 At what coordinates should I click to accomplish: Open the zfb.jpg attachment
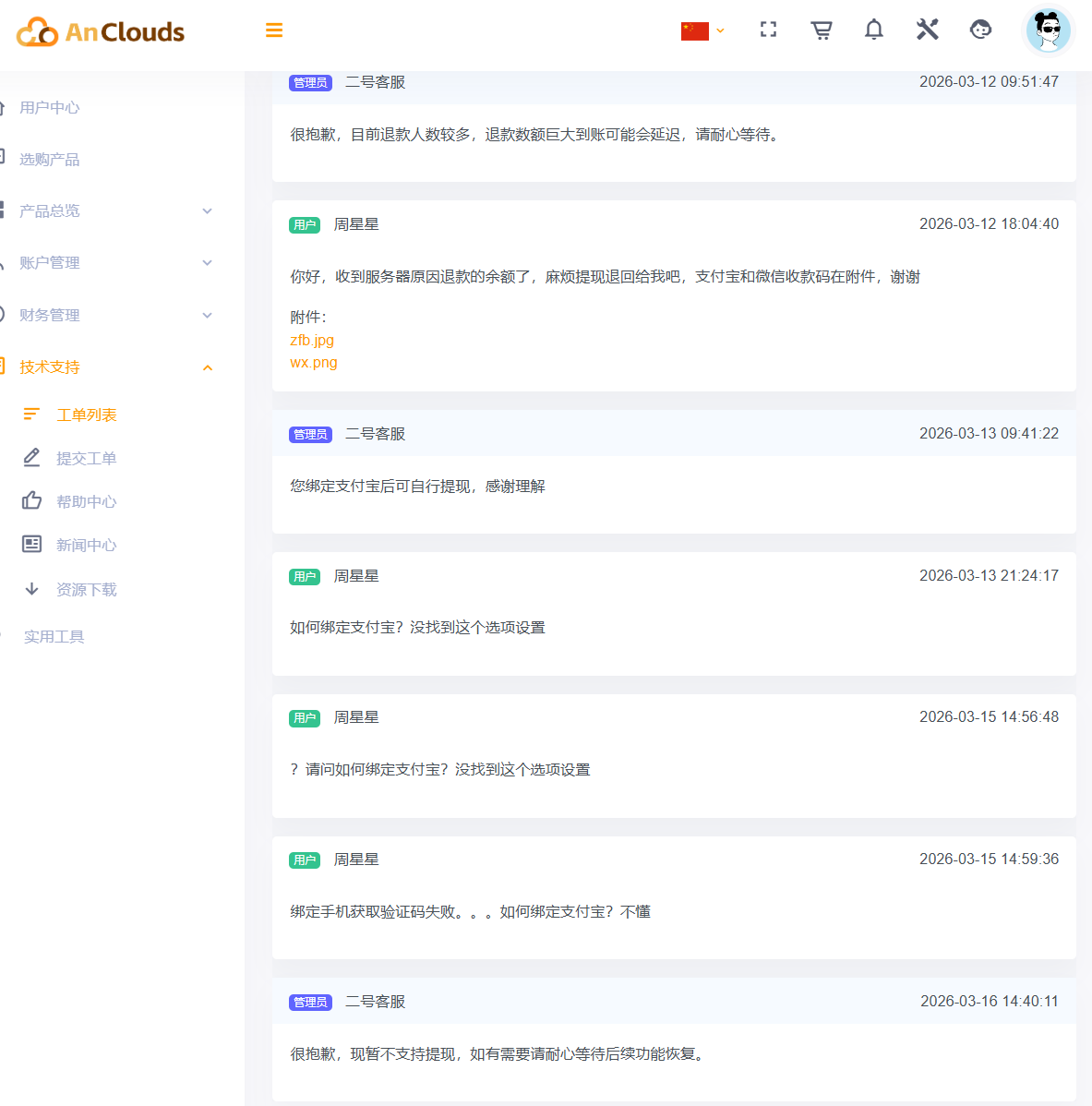coord(312,340)
